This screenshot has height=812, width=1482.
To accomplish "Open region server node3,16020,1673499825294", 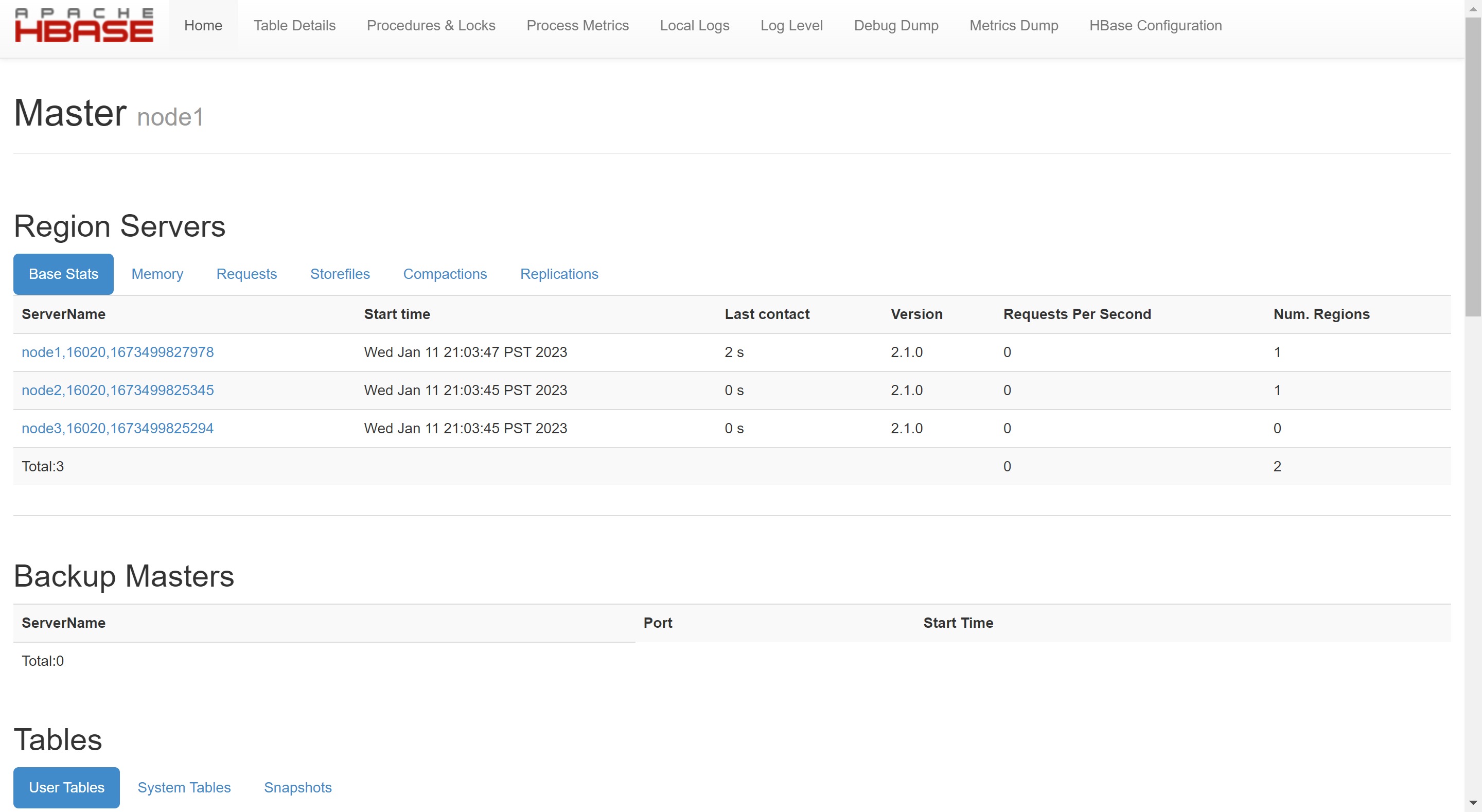I will [x=117, y=428].
